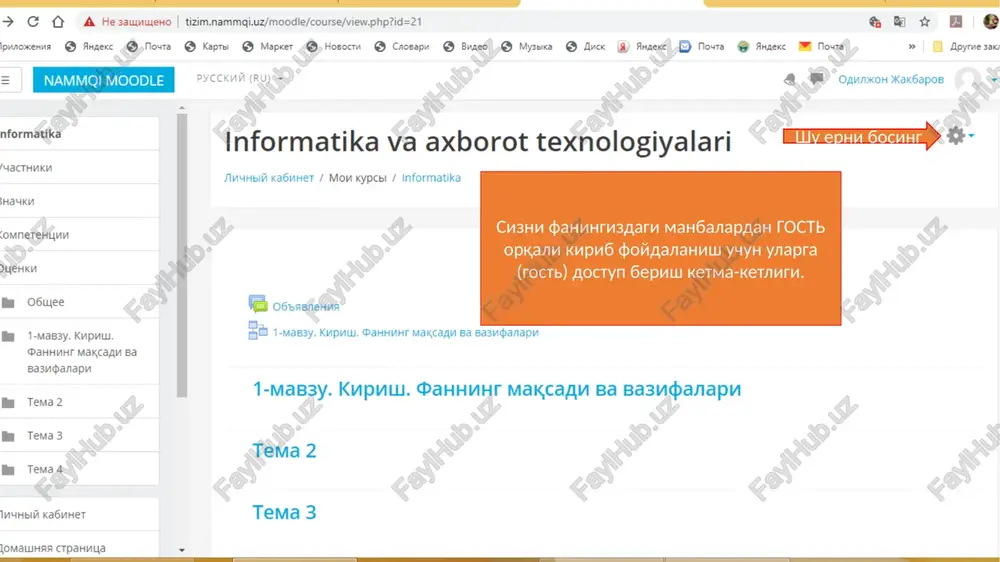The height and width of the screenshot is (562, 1000).
Task: Open the Тема 2 section heading
Action: click(x=284, y=450)
